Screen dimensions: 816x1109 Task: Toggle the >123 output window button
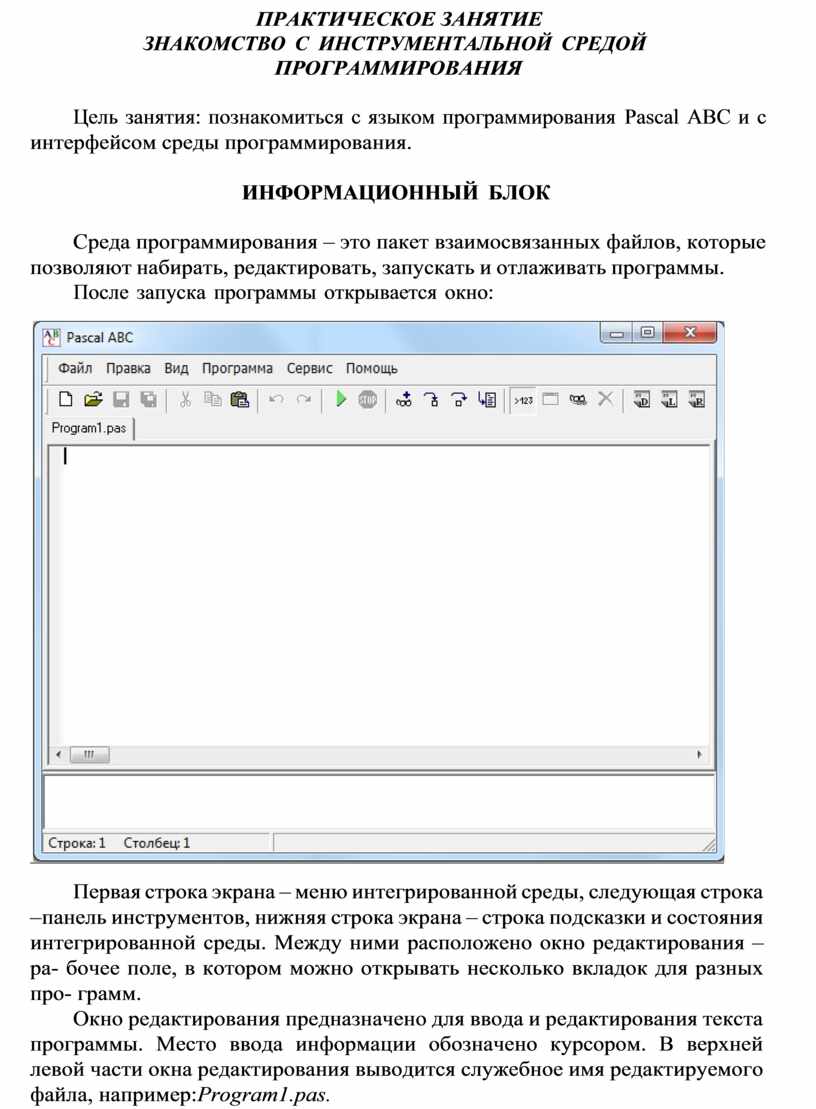(523, 400)
